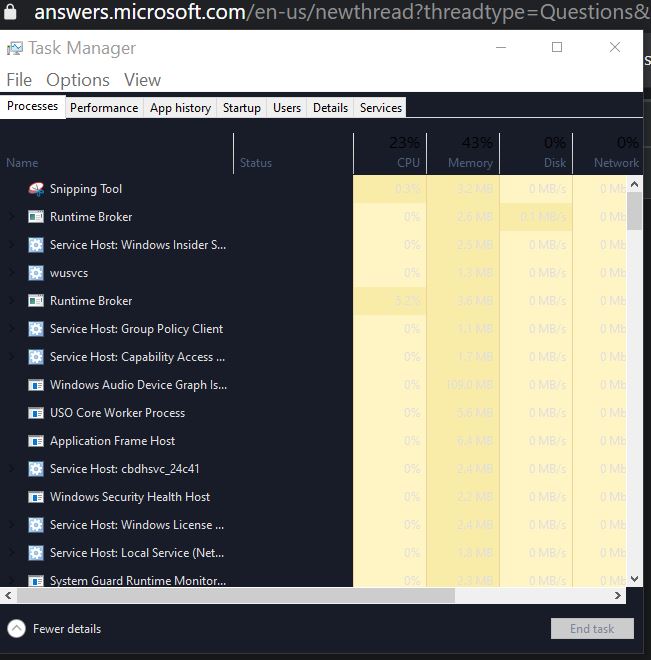
Task: Click the 109.0 MB memory value
Action: 469,385
